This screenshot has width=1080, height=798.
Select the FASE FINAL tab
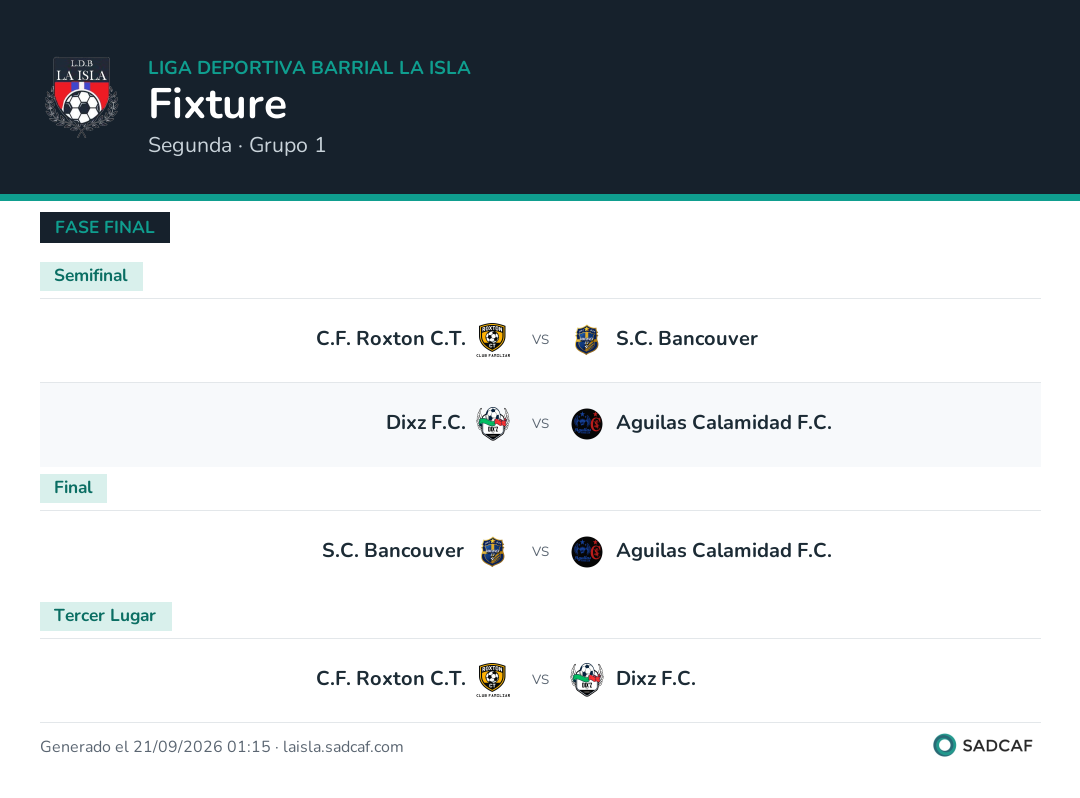click(105, 227)
